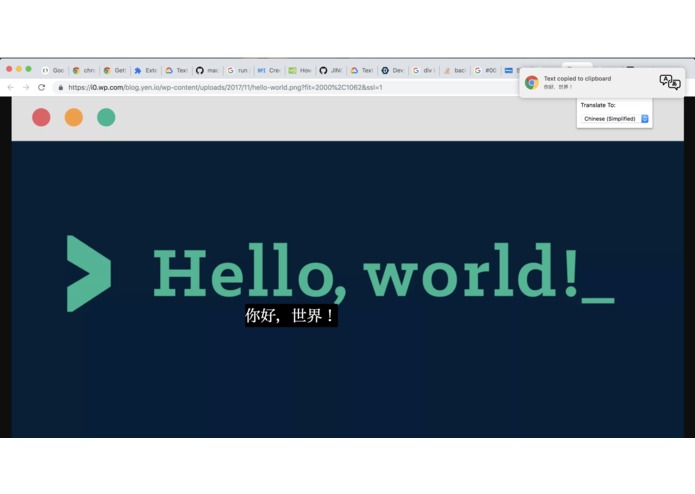The height and width of the screenshot is (494, 695).
Task: Open the Get tab with Chrome icon
Action: click(115, 70)
